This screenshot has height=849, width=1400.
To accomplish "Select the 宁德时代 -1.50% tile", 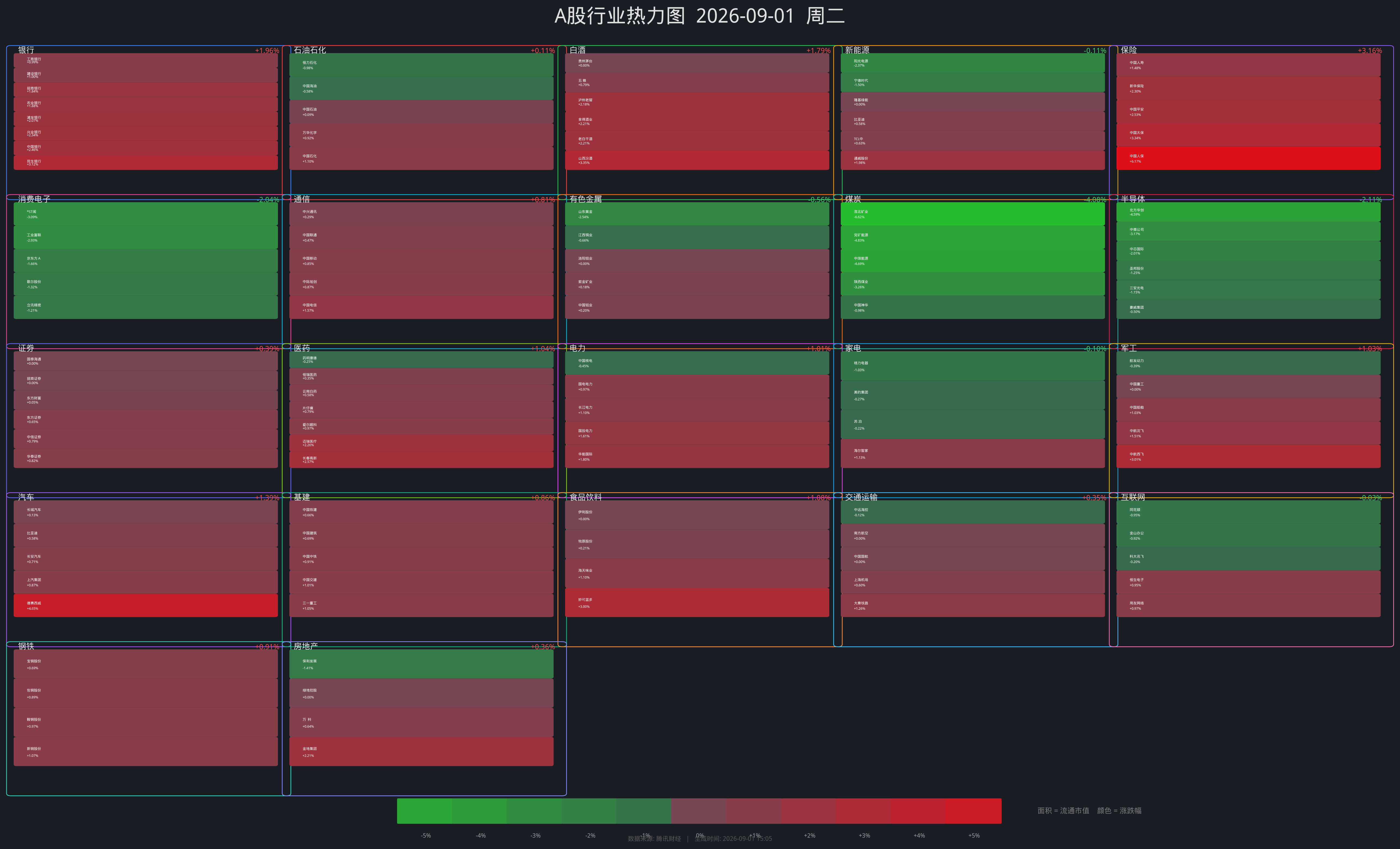I will coord(973,82).
